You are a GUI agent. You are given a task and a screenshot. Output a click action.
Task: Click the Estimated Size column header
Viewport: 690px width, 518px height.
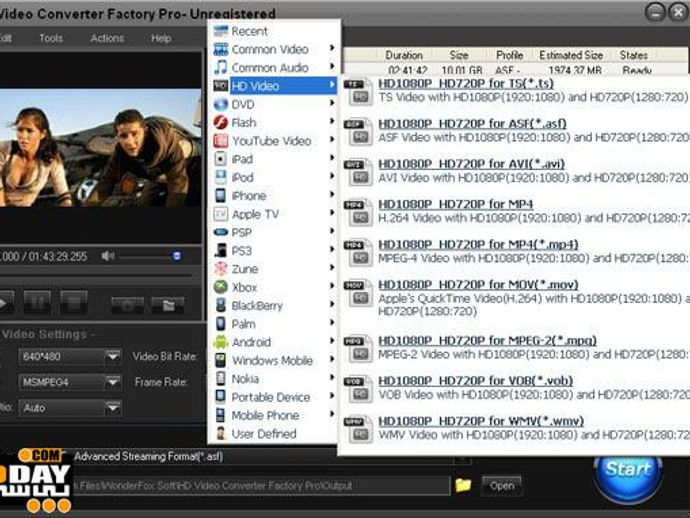coord(571,55)
